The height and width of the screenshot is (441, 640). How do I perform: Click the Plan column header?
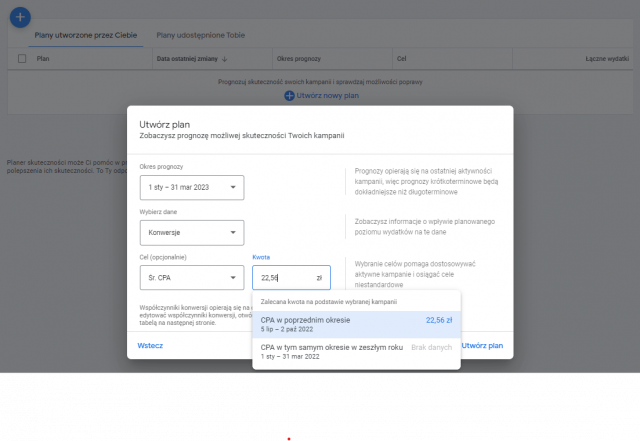click(43, 59)
